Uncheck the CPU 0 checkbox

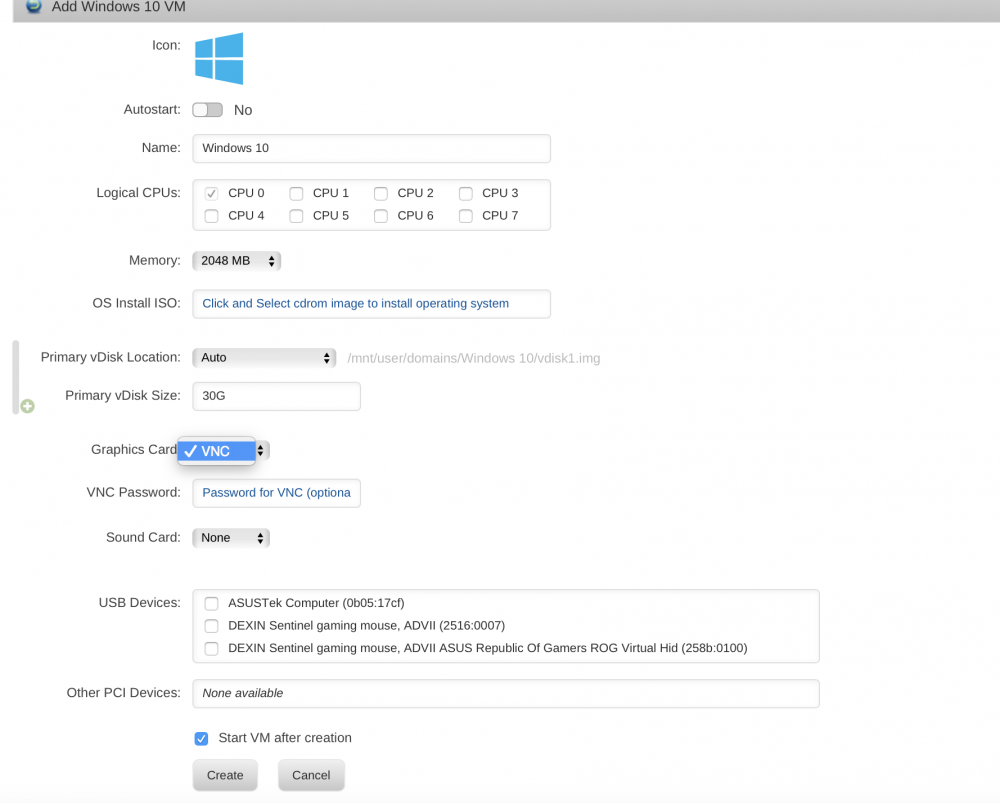coord(212,193)
